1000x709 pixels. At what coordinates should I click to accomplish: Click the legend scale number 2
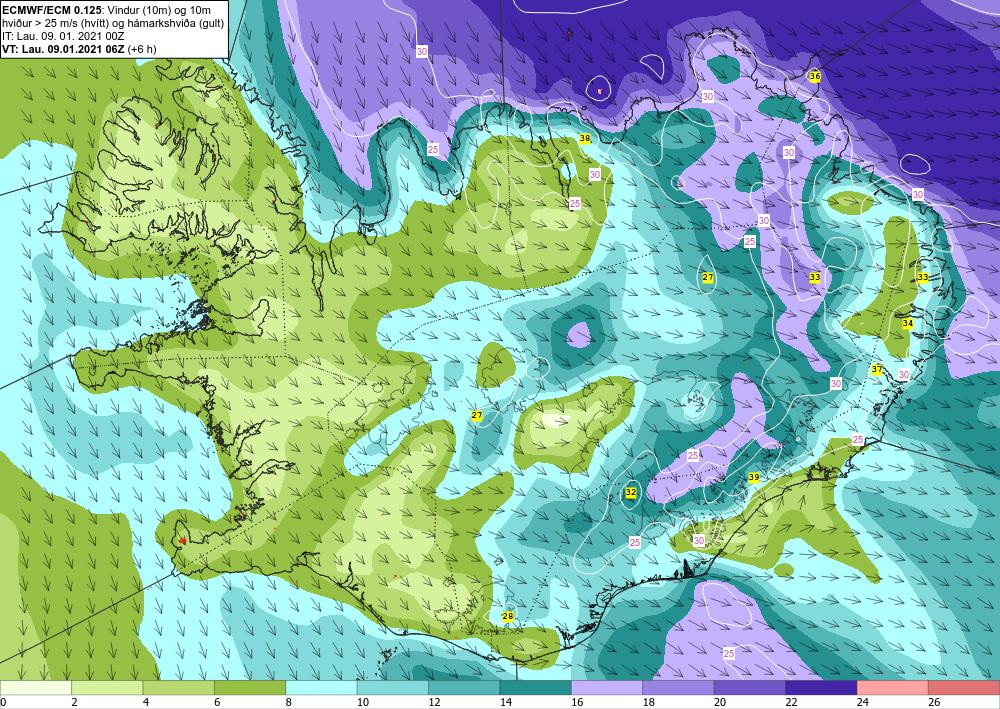tap(75, 703)
